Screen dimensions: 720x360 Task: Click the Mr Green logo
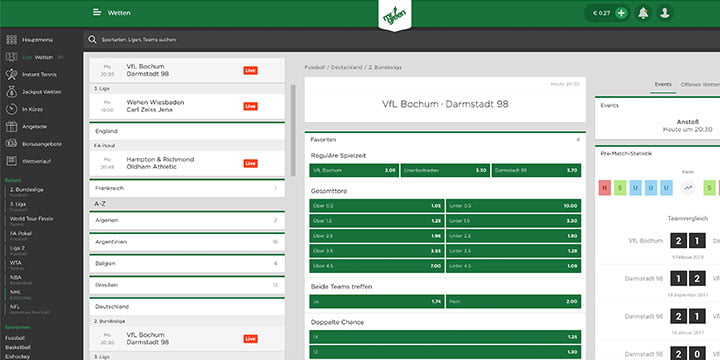(395, 16)
